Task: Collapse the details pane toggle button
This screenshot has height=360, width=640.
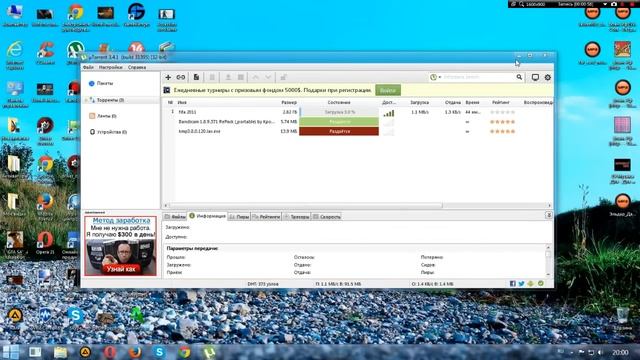Action: (549, 215)
